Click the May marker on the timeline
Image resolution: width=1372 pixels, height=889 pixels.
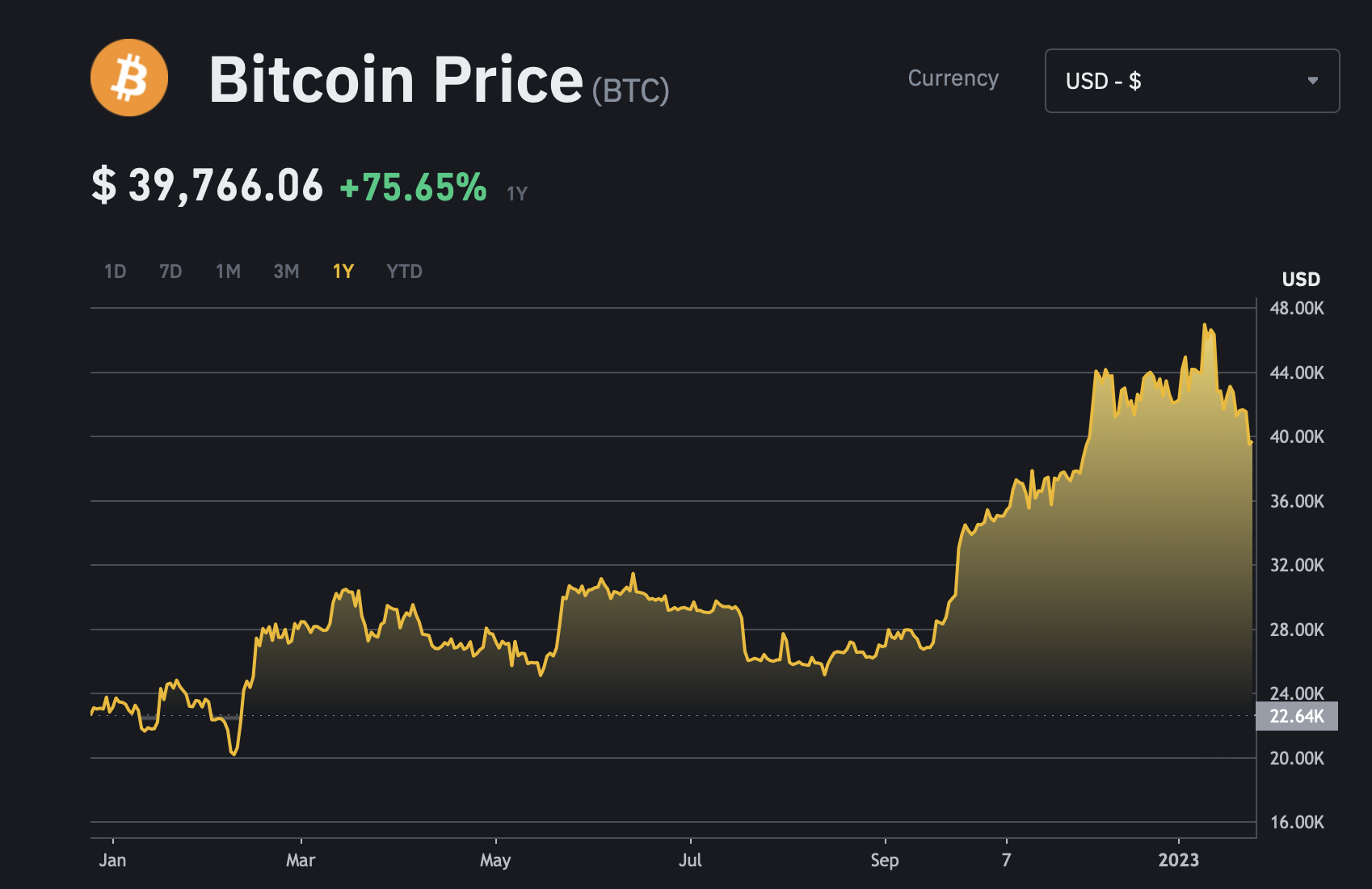(x=495, y=860)
